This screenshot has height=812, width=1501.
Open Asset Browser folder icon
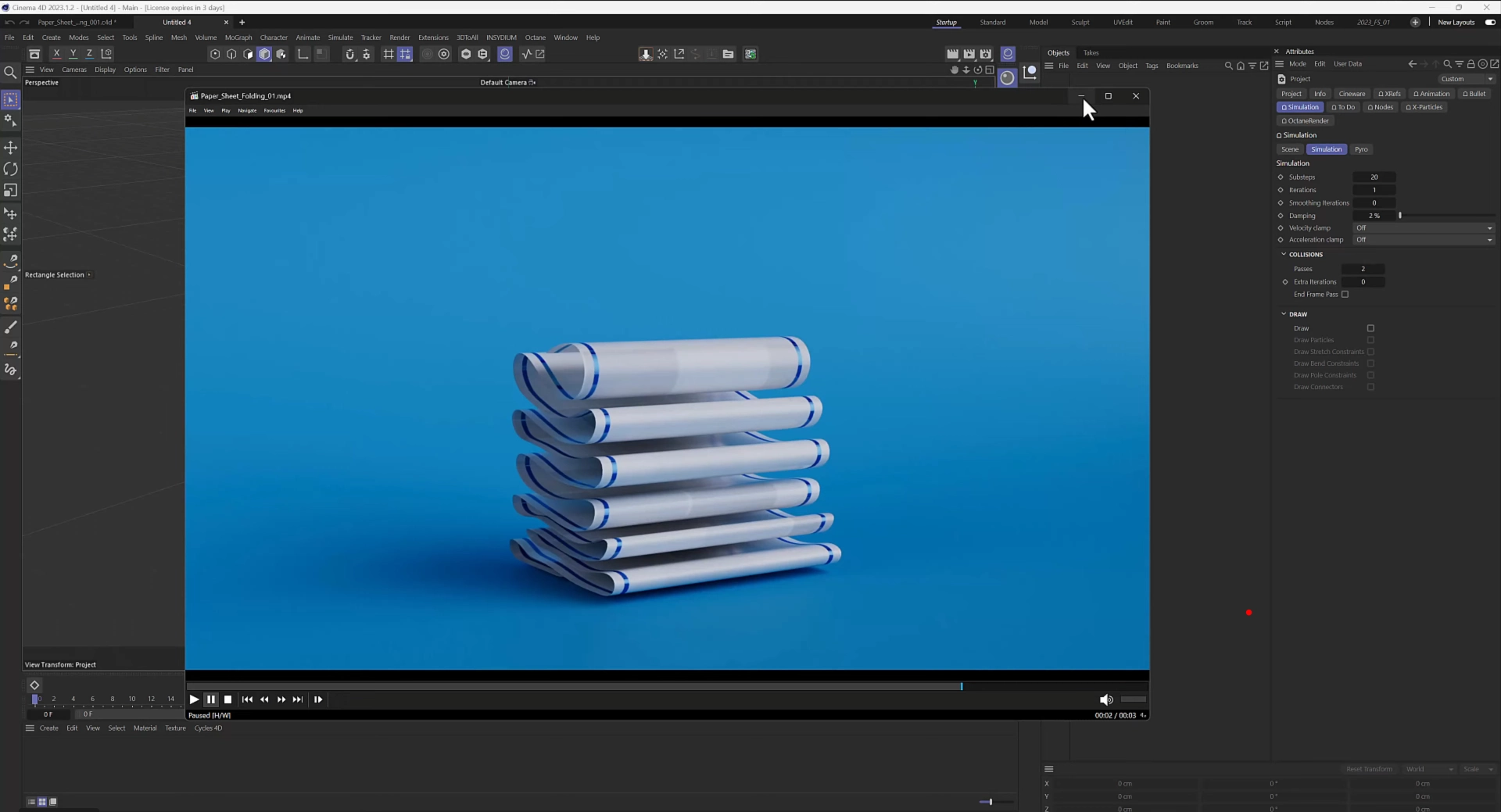click(728, 54)
